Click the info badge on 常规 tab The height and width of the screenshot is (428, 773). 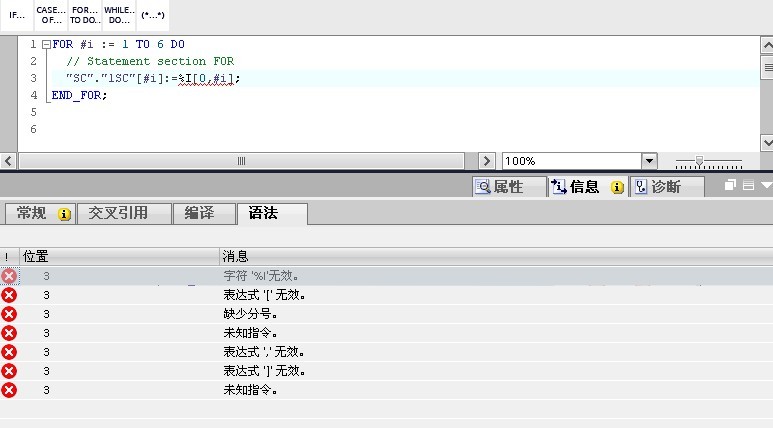(64, 214)
